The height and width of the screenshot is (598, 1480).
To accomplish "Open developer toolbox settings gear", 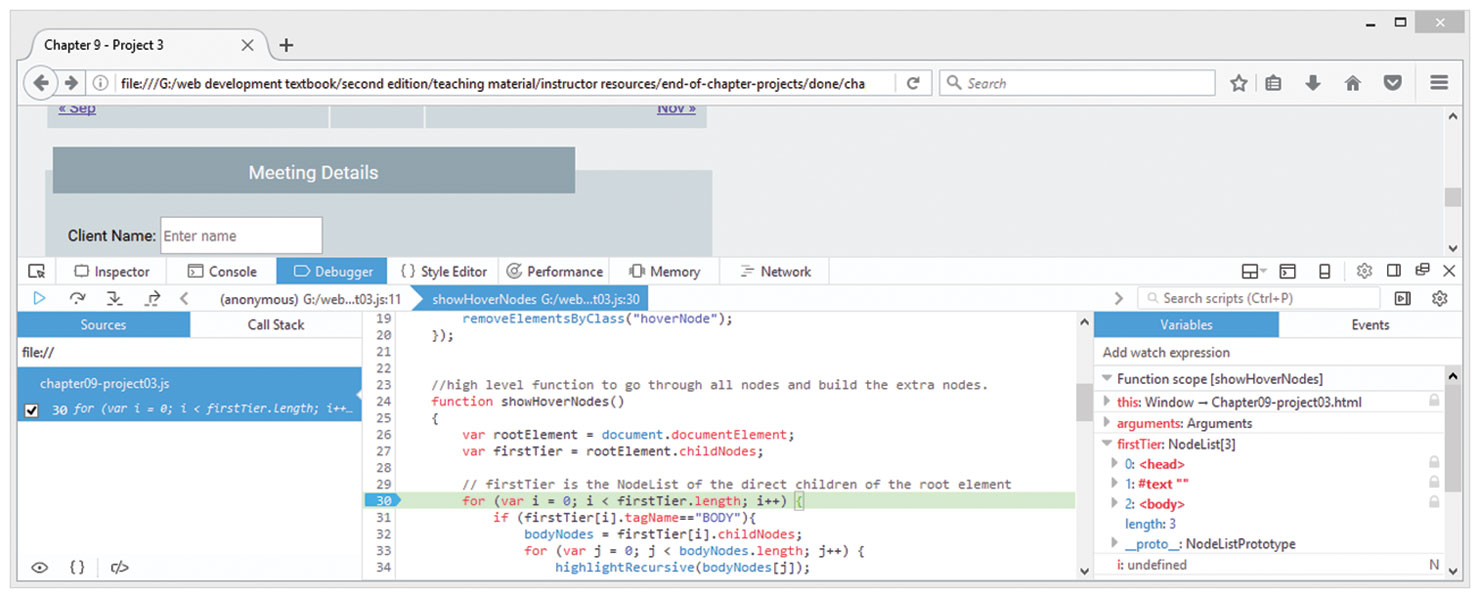I will [1364, 271].
